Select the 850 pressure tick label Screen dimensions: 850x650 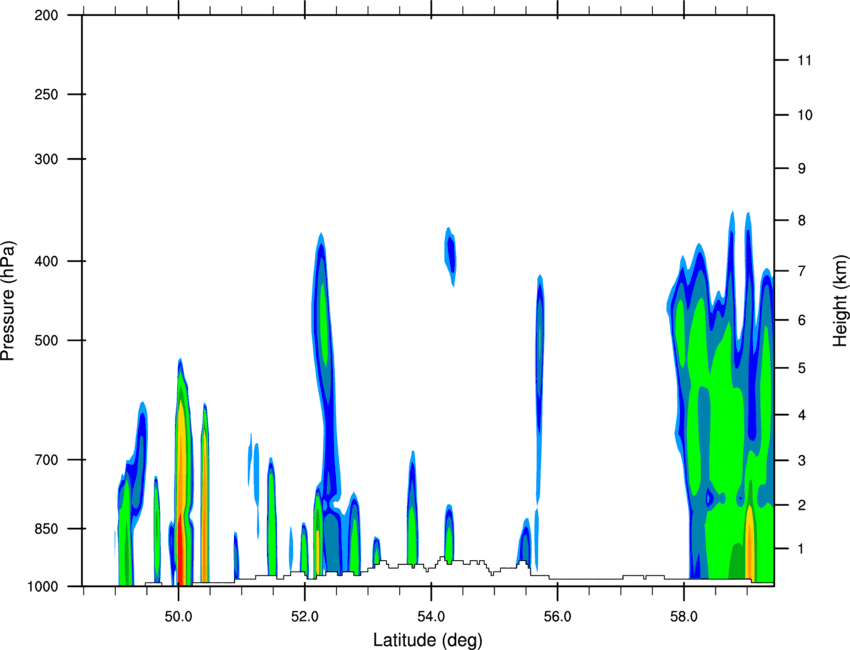pos(46,529)
